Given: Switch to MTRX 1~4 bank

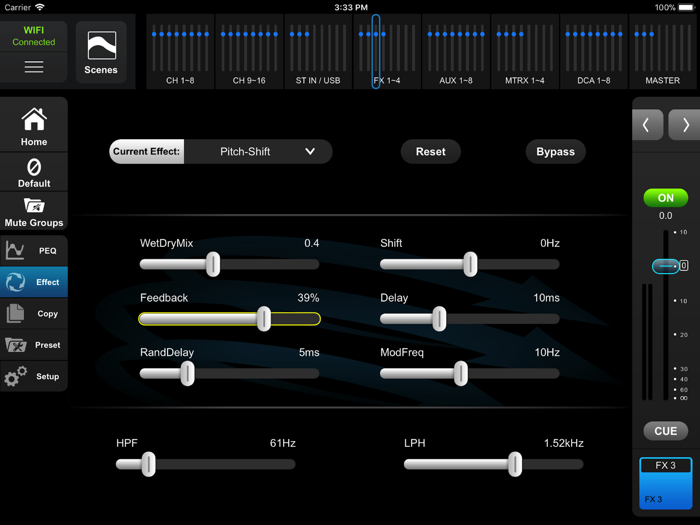Looking at the screenshot, I should click(x=525, y=52).
